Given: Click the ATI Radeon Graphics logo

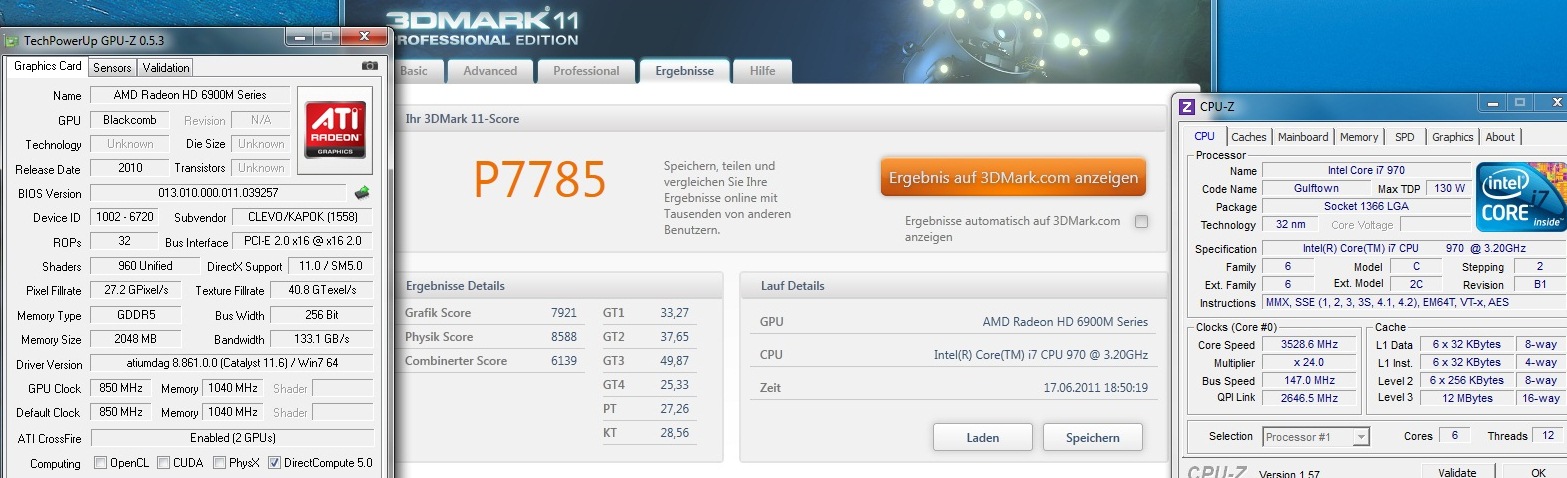Looking at the screenshot, I should click(336, 131).
